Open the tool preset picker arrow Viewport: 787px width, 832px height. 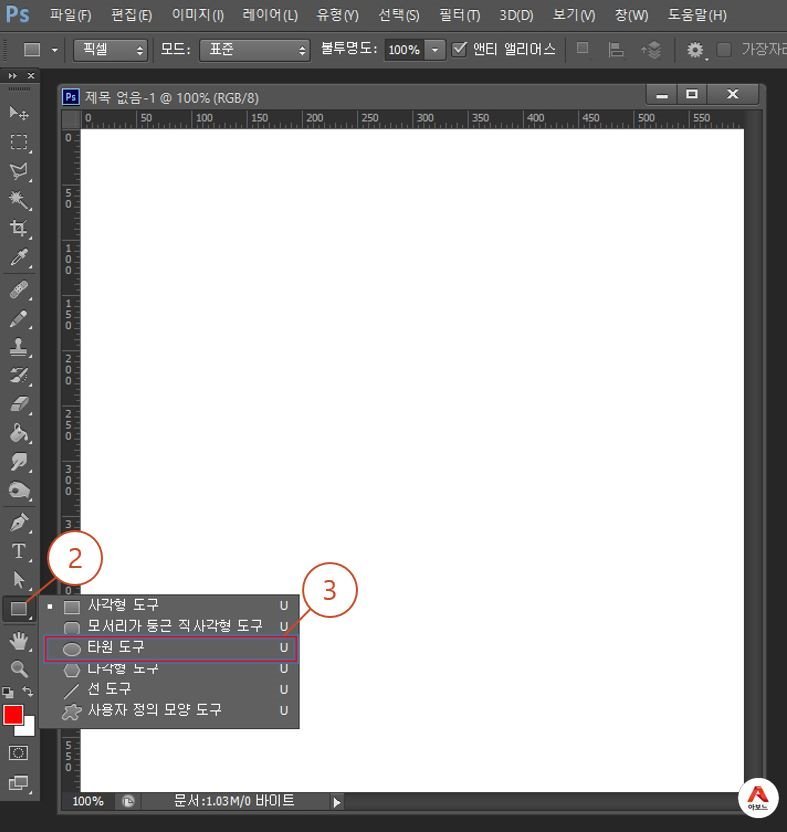click(x=55, y=50)
